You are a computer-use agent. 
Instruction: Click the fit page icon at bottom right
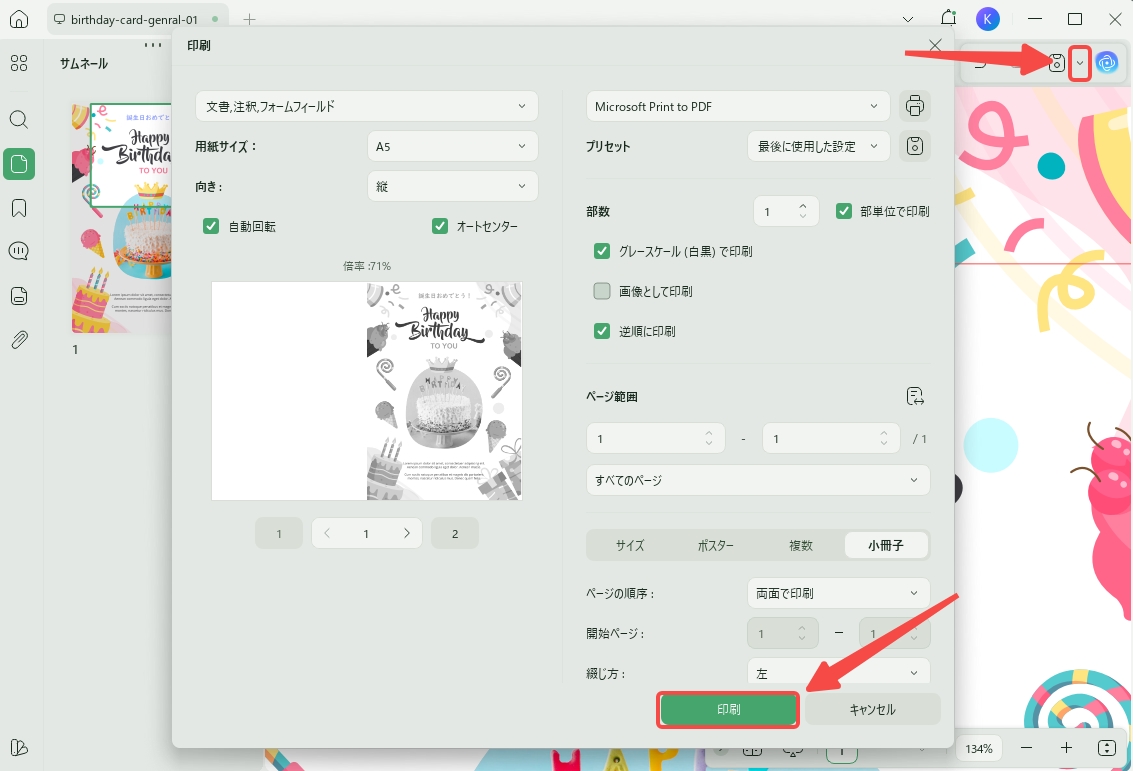click(1106, 749)
